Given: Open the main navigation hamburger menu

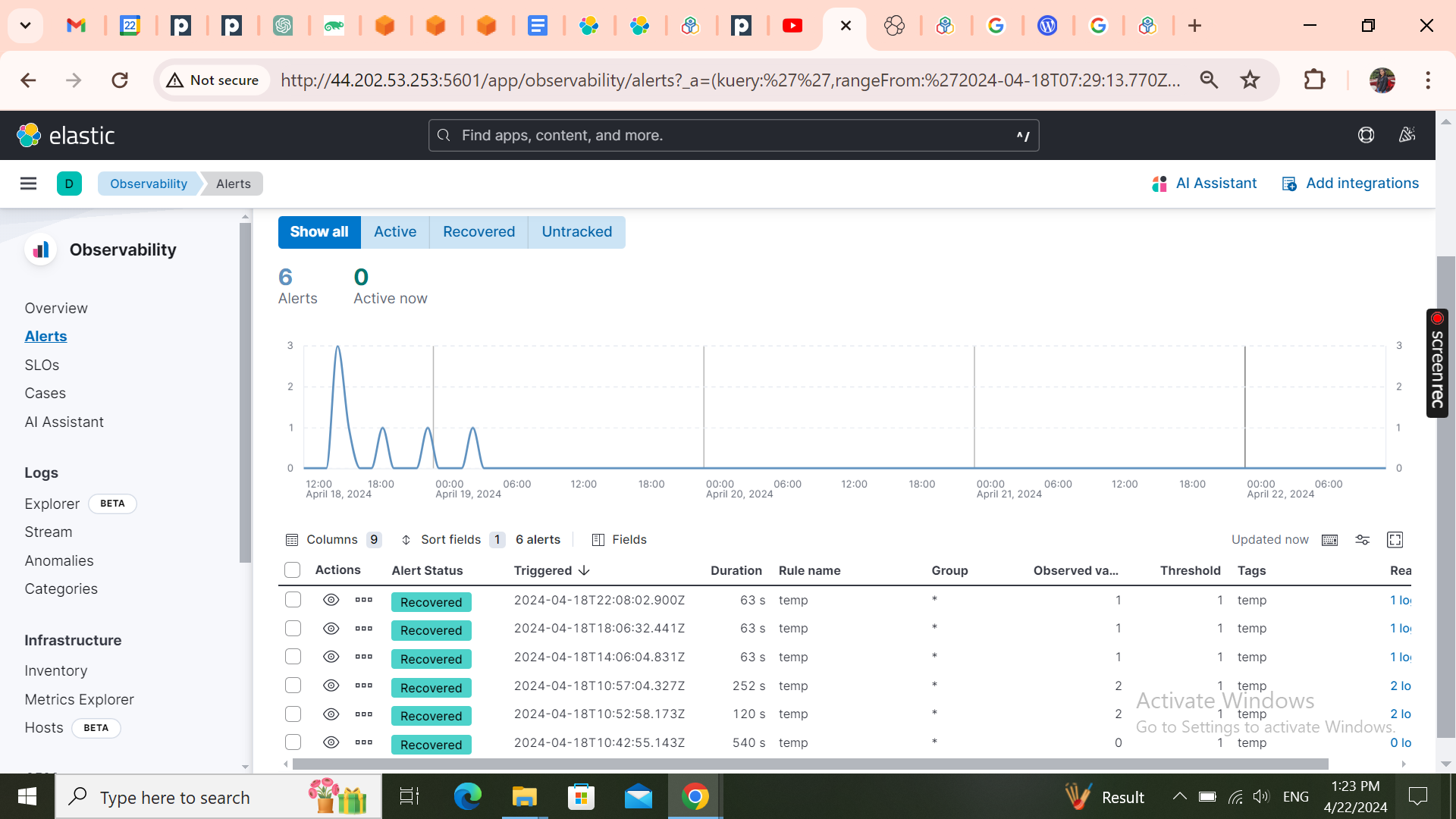Looking at the screenshot, I should point(28,184).
